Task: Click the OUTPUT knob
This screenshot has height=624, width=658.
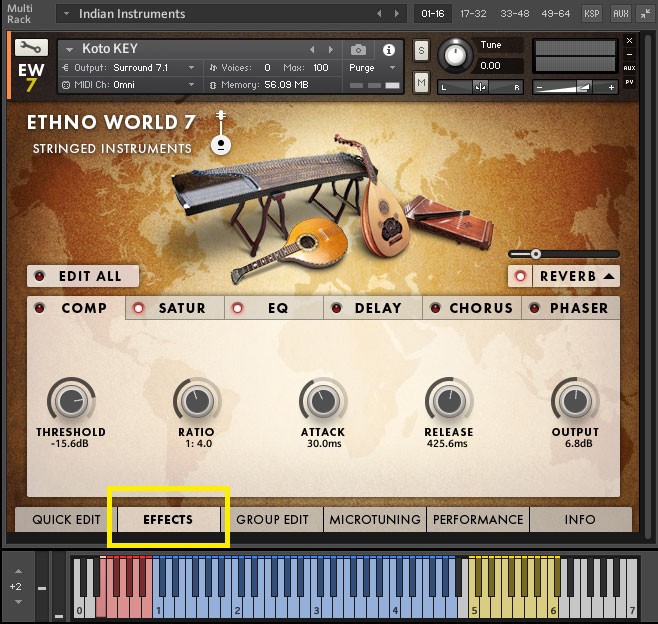Action: (x=575, y=401)
